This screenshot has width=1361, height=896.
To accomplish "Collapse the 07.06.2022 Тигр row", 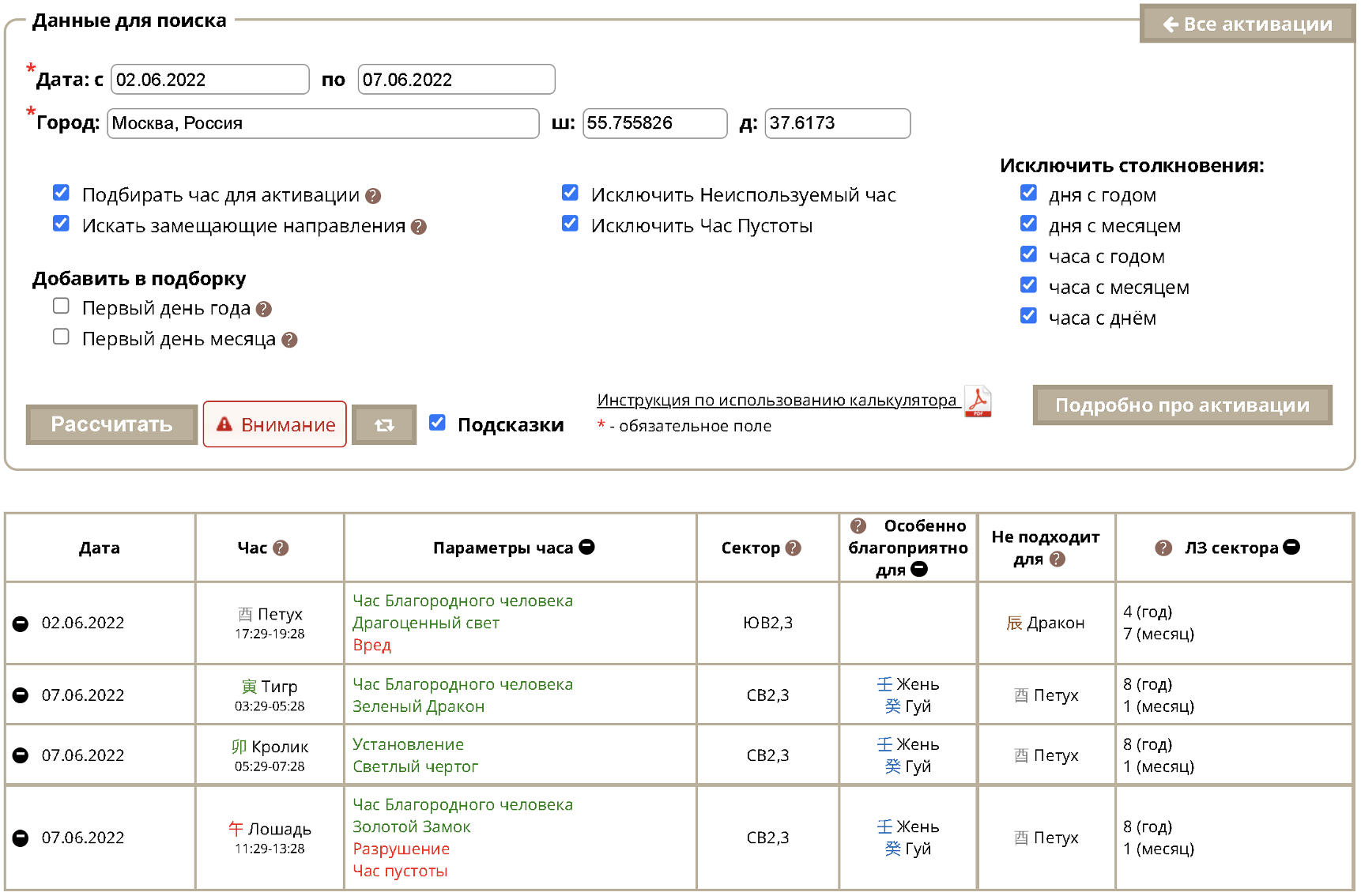I will pos(21,695).
